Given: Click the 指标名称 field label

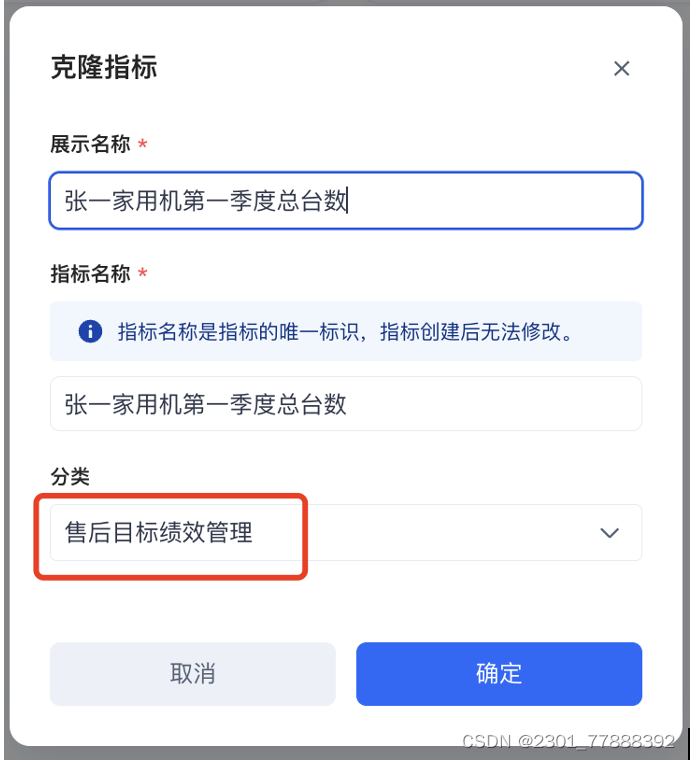Looking at the screenshot, I should pos(90,274).
